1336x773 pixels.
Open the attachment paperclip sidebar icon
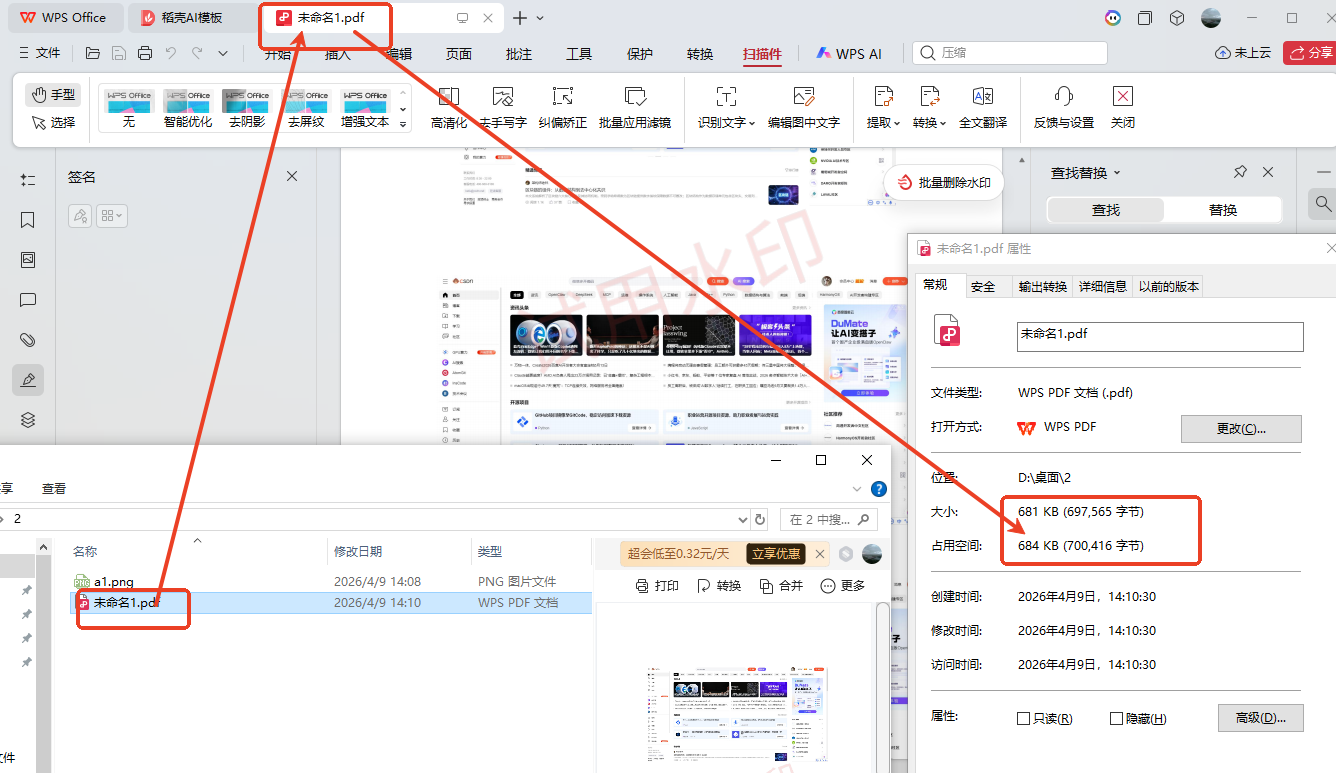click(x=28, y=340)
